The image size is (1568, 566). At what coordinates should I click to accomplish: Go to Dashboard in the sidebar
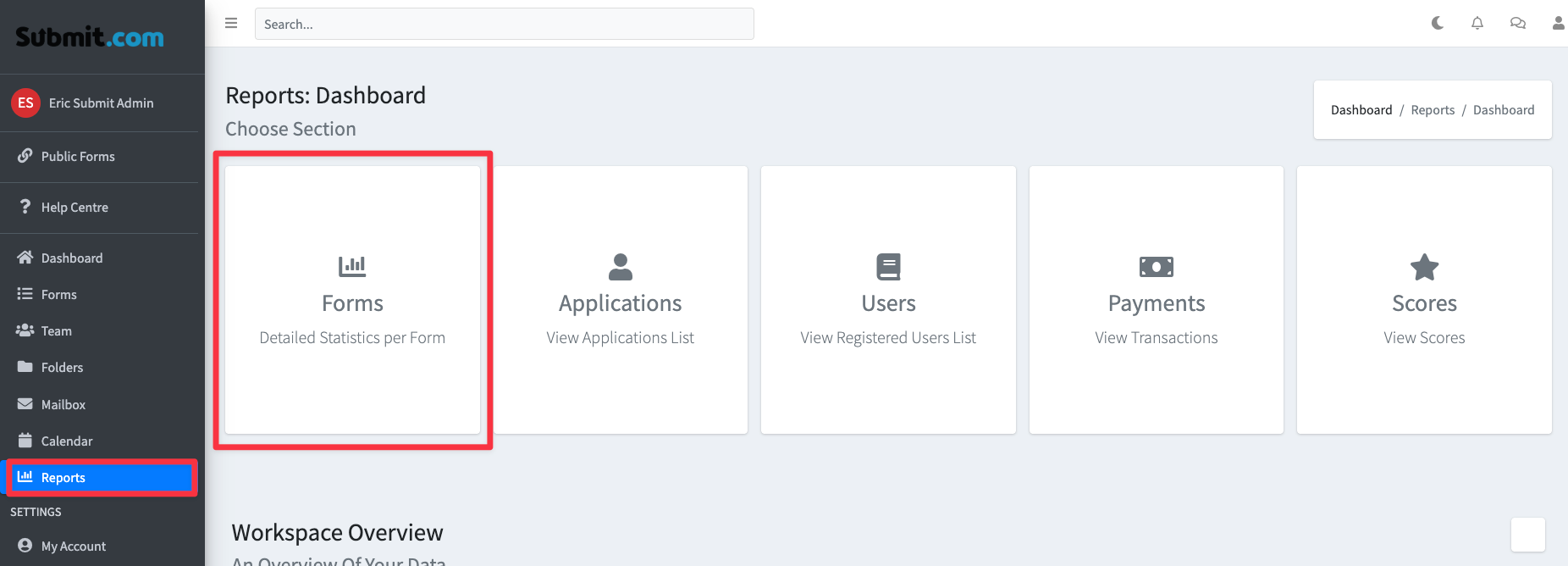pyautogui.click(x=72, y=258)
